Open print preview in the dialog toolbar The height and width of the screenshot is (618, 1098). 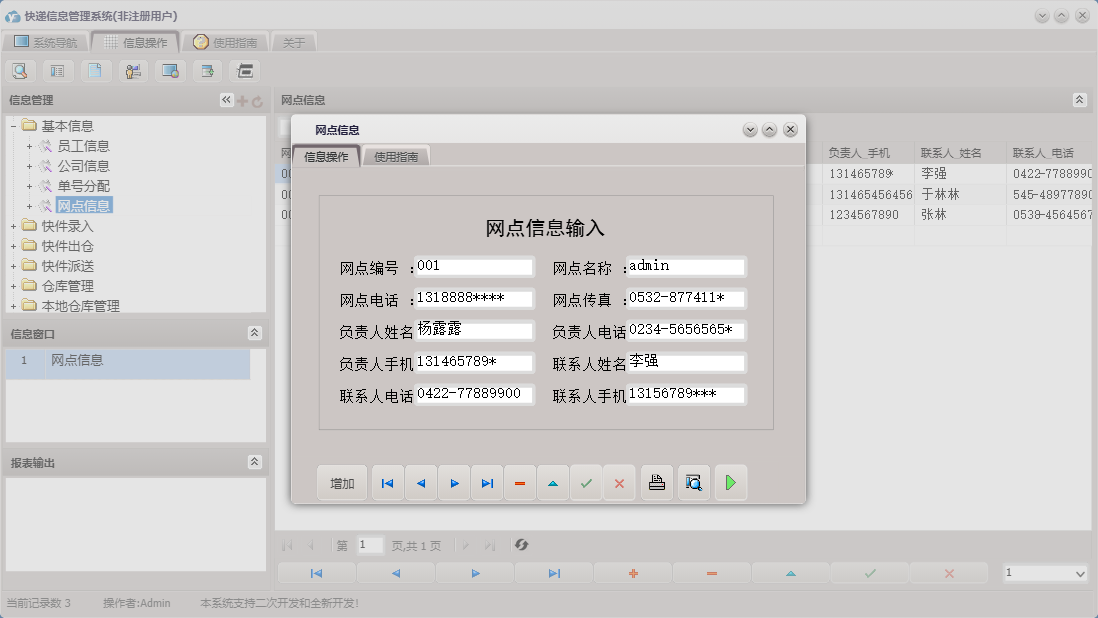click(x=693, y=482)
